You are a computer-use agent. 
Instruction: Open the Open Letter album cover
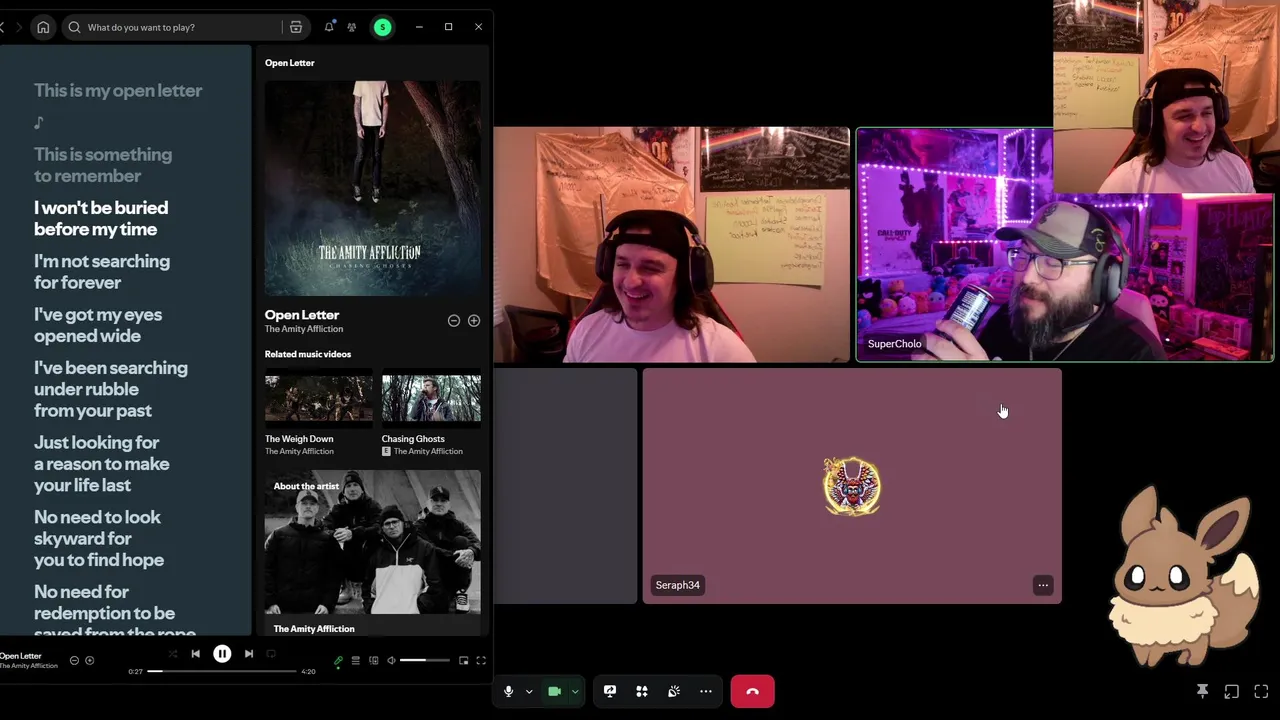(x=372, y=188)
